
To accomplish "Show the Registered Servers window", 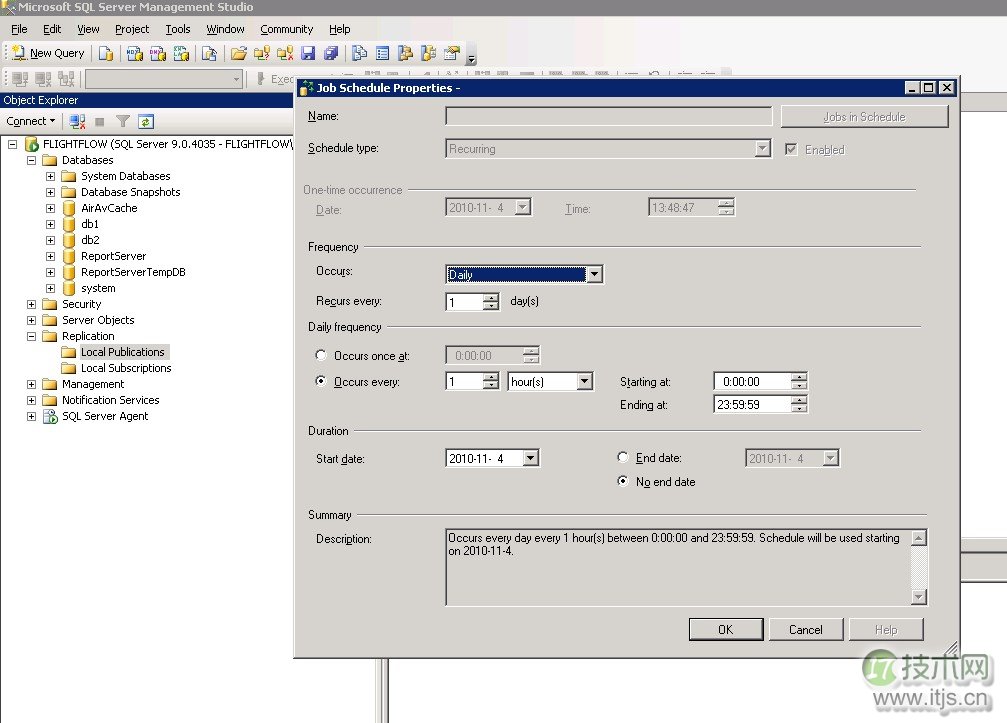I will click(x=360, y=53).
